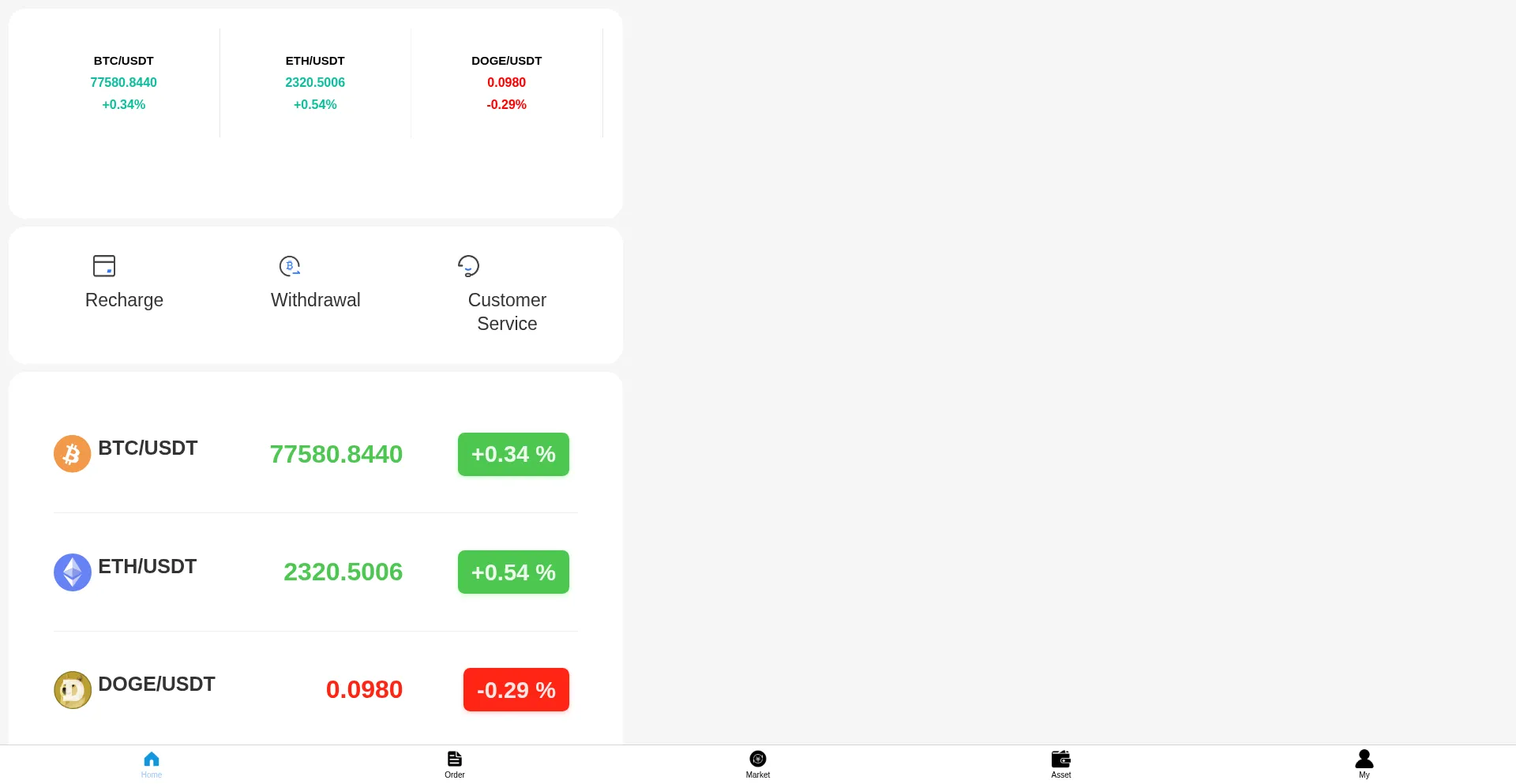This screenshot has height=784, width=1516.
Task: Click the +0.54 % green badge
Action: tap(513, 572)
